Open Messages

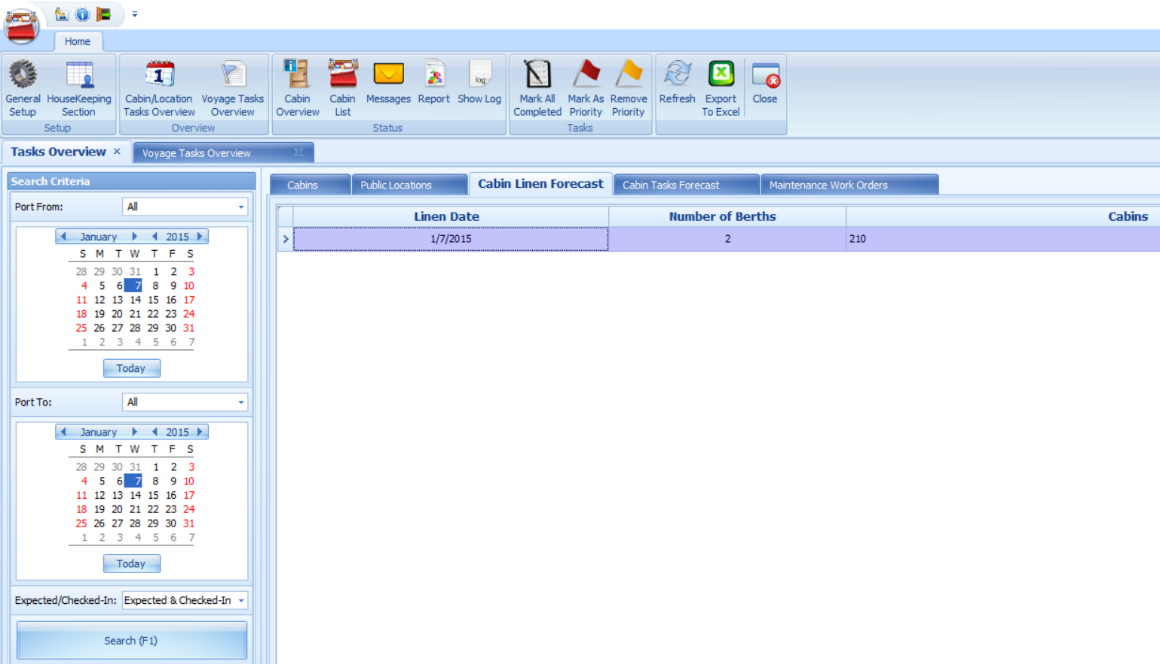388,88
